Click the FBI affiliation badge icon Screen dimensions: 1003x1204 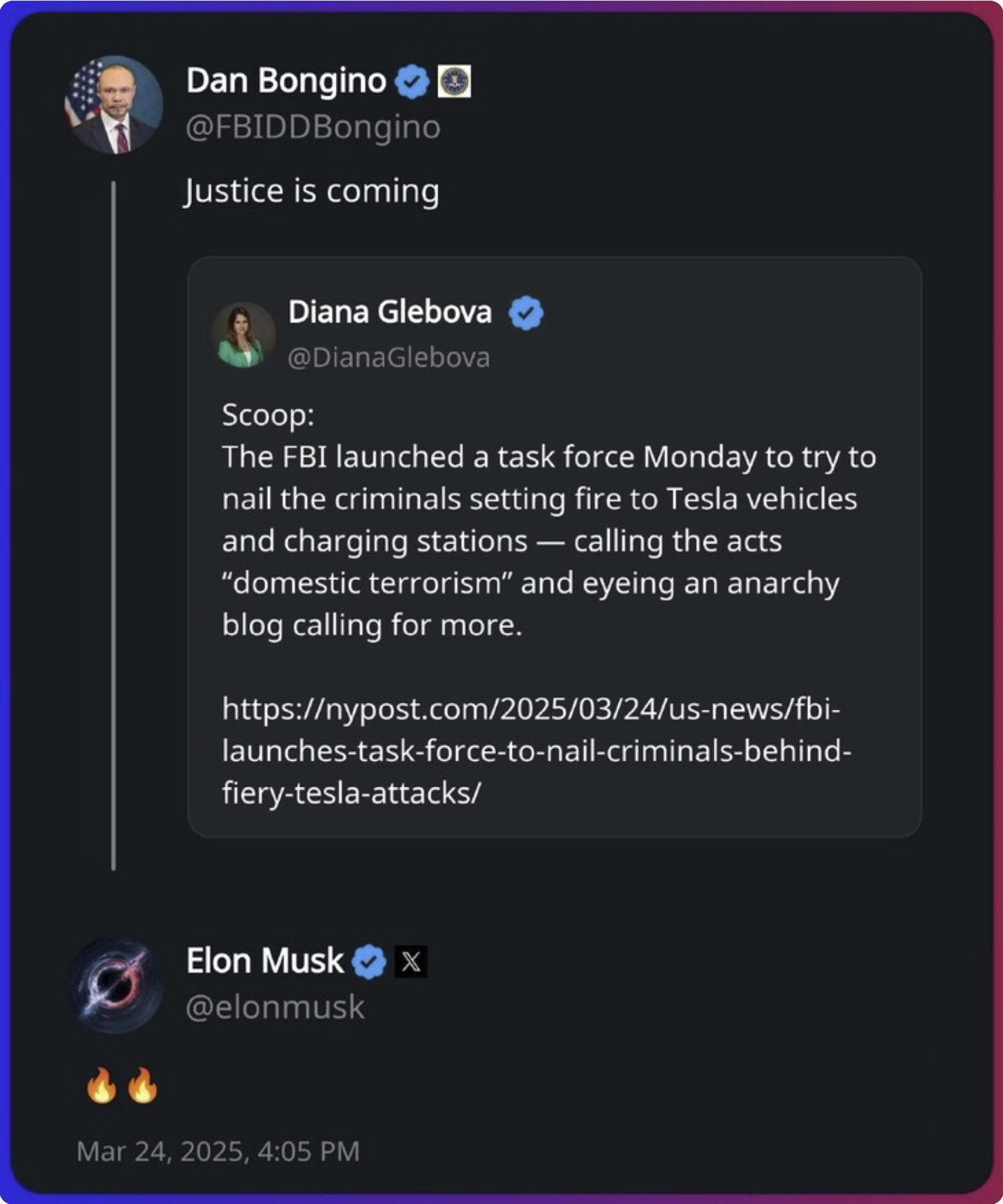tap(454, 81)
